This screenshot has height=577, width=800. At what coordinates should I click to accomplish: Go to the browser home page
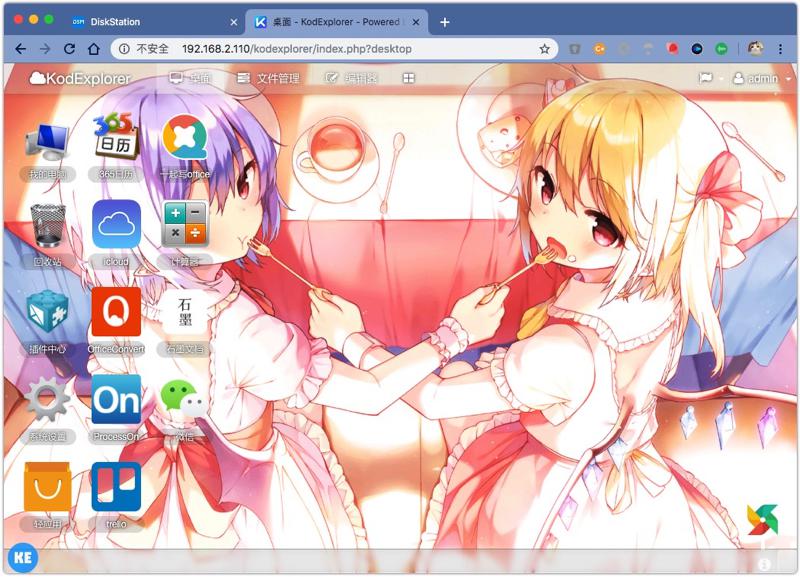click(94, 49)
